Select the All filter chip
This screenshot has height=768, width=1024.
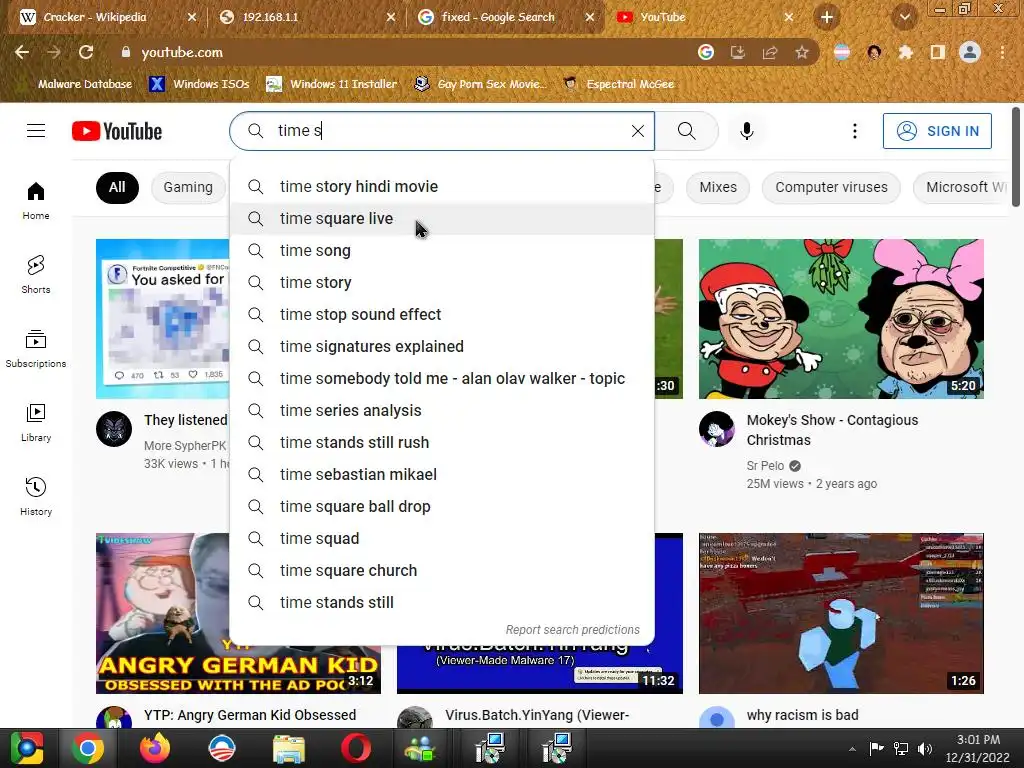click(117, 187)
